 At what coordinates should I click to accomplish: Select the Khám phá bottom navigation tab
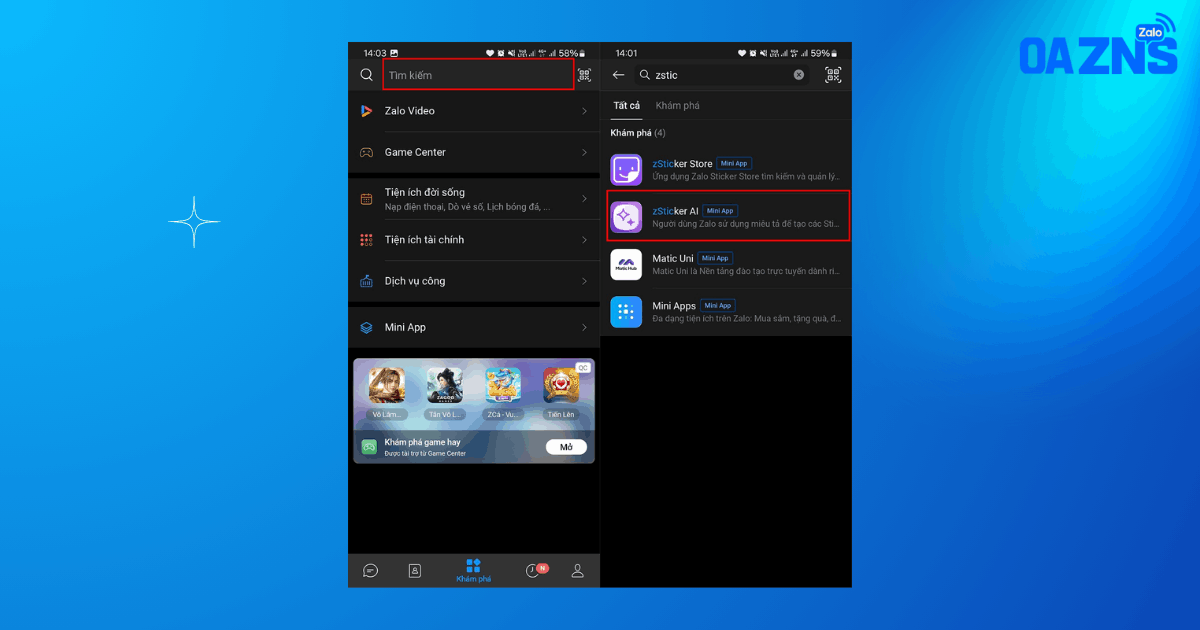474,571
